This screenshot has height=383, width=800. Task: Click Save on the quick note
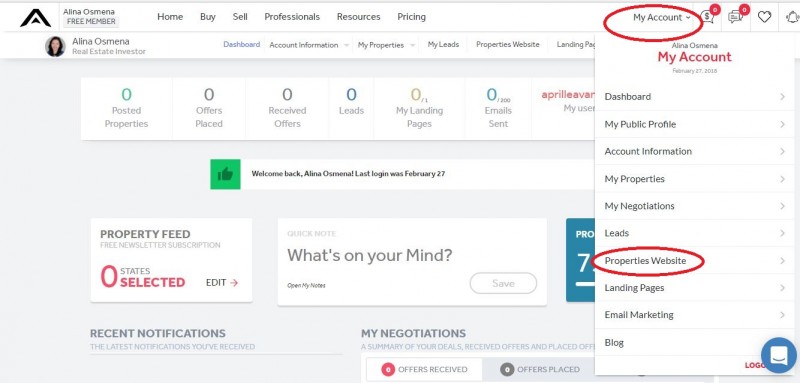(503, 284)
